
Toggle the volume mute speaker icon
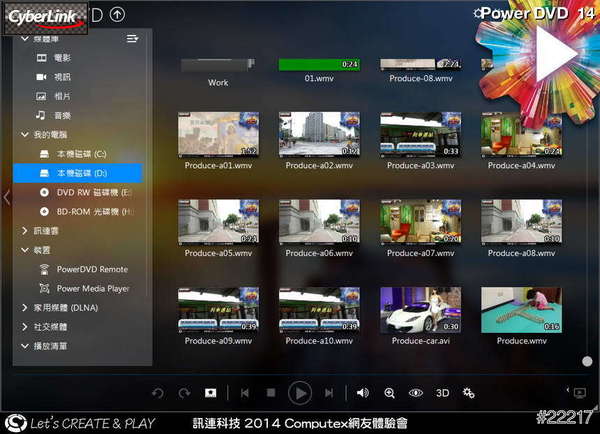click(x=362, y=393)
